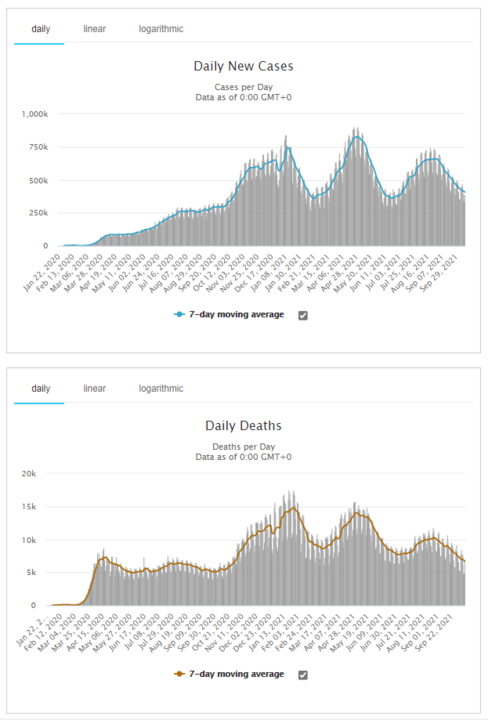Click the 7-day moving average label under cases chart
The width and height of the screenshot is (488, 720).
236,315
